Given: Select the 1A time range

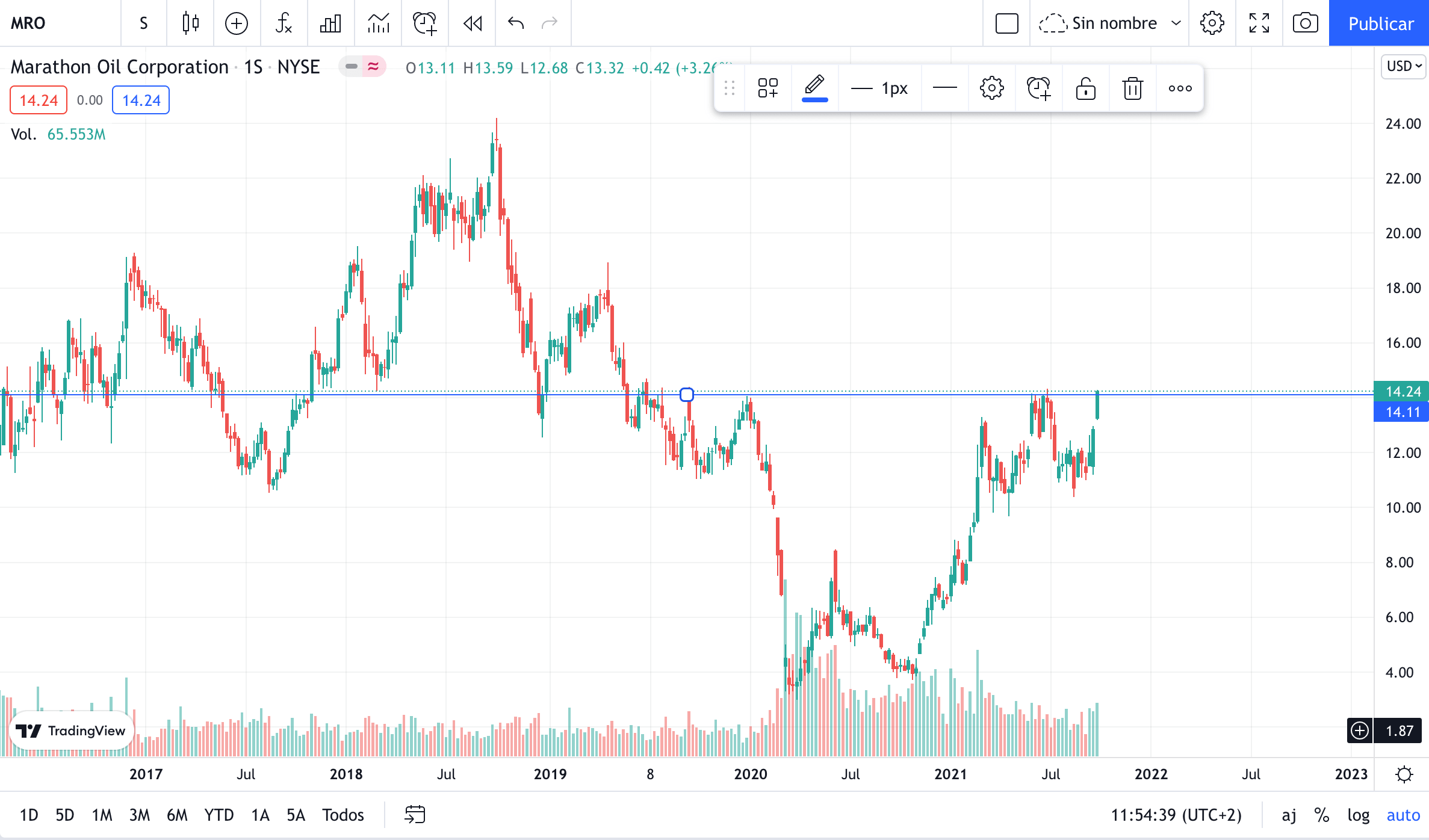Looking at the screenshot, I should [260, 815].
